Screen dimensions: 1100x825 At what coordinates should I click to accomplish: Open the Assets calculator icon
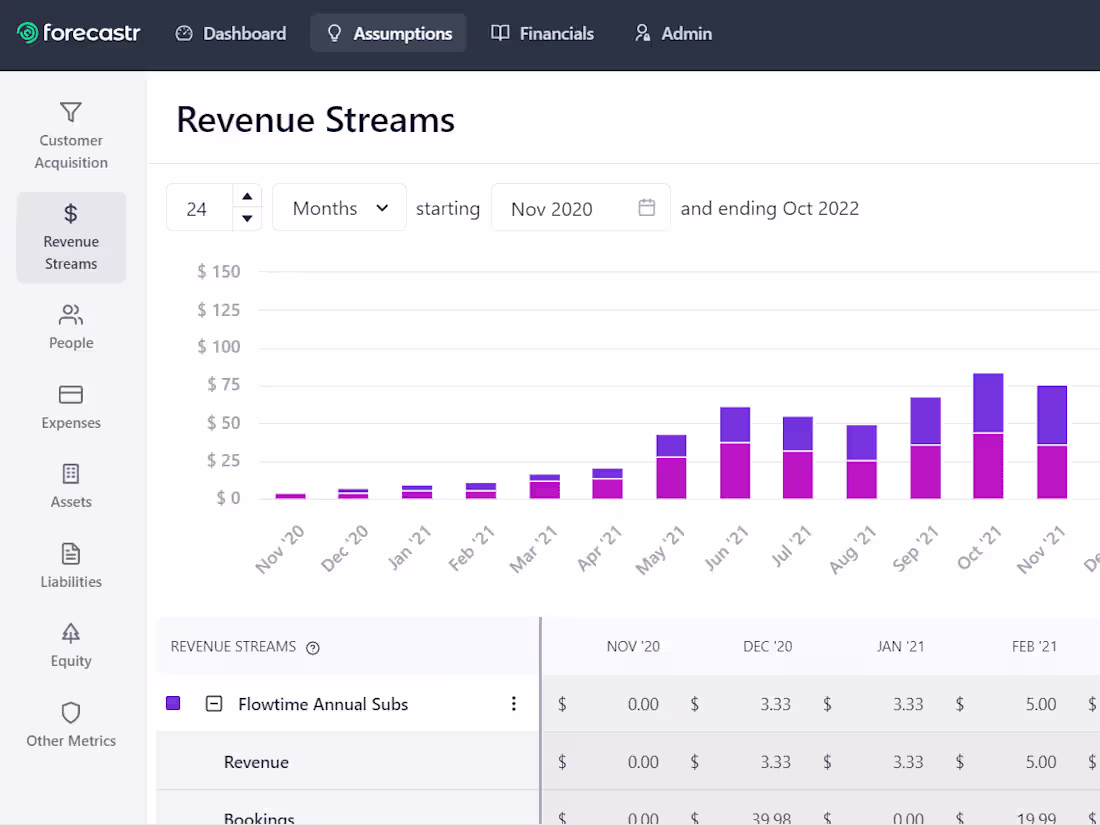[x=71, y=474]
